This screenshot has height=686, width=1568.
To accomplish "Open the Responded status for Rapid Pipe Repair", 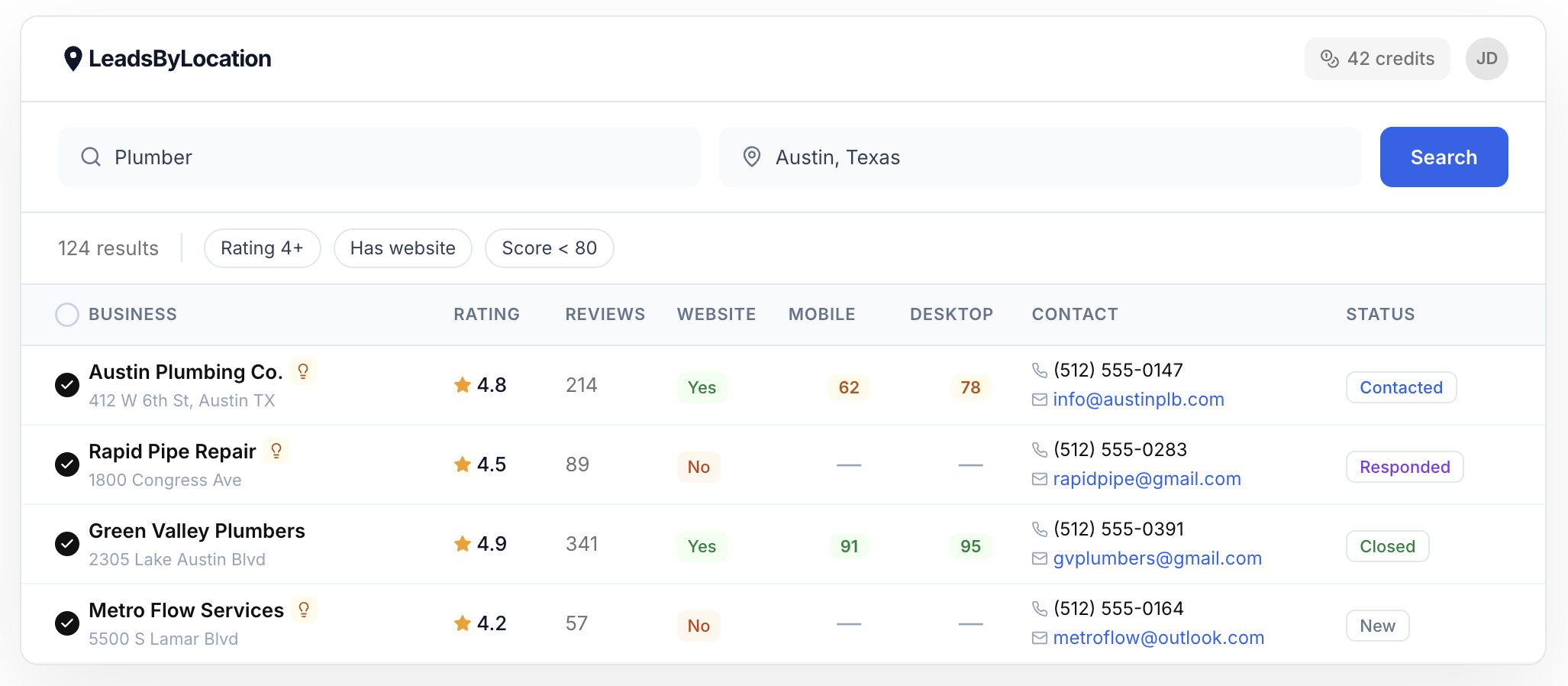I will (x=1404, y=467).
